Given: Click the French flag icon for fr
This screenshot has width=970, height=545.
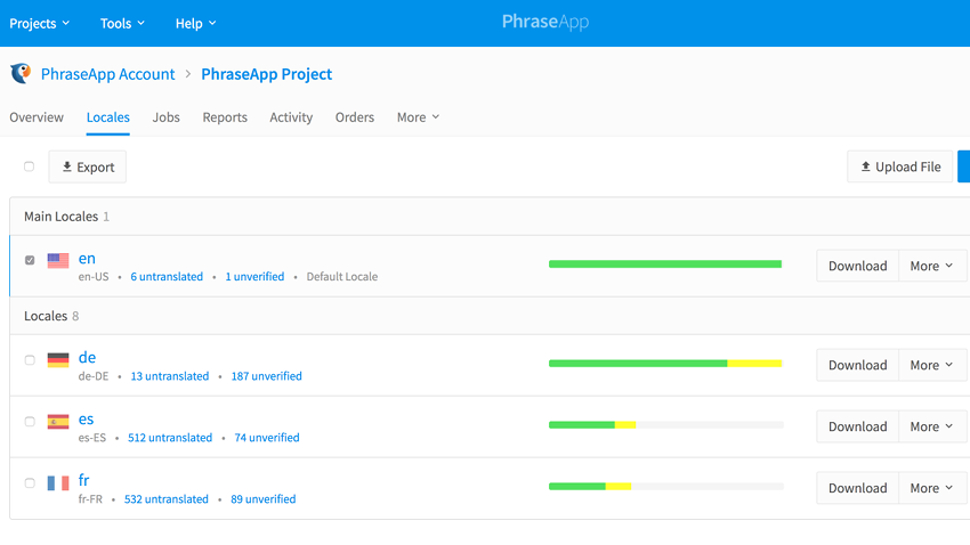Looking at the screenshot, I should click(58, 483).
